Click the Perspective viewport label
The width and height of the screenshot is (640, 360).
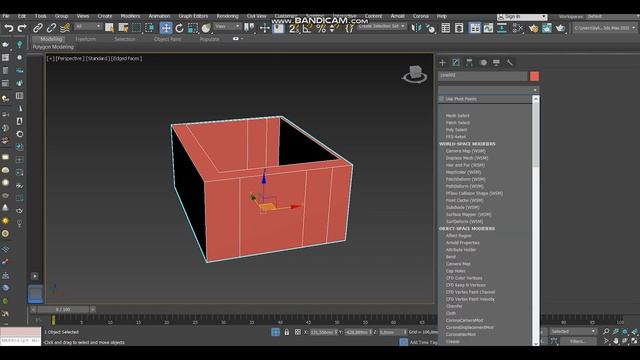69,58
